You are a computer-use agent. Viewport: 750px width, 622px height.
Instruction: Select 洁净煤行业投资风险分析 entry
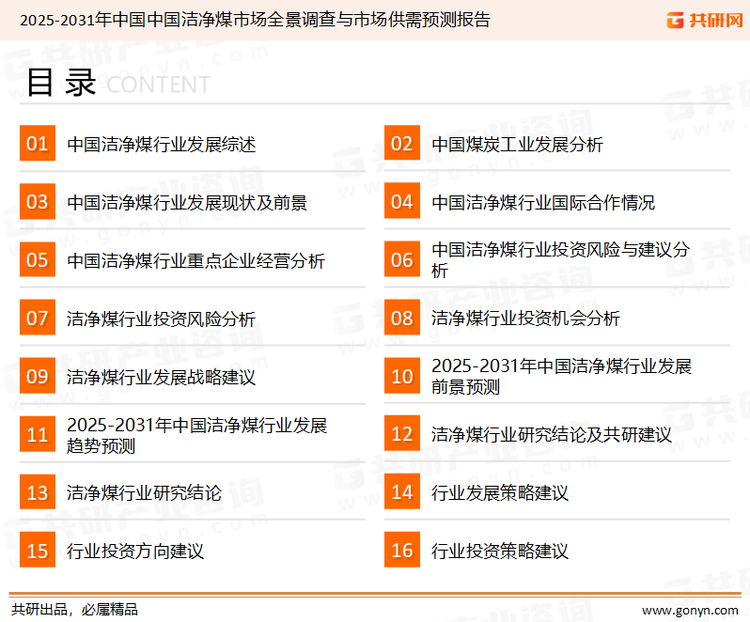point(161,319)
